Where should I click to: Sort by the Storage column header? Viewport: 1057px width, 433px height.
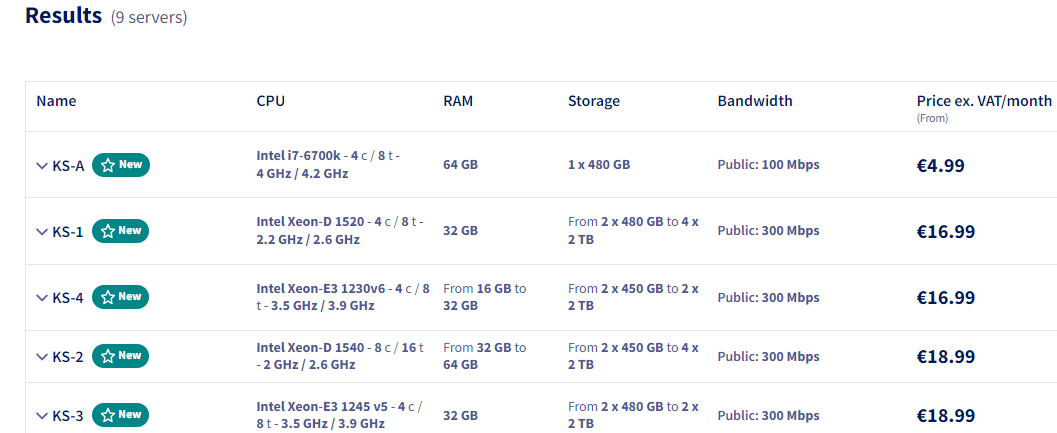click(x=593, y=101)
